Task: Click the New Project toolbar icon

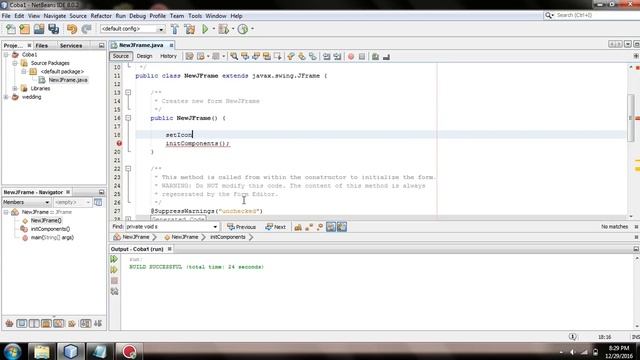Action: [x=24, y=29]
